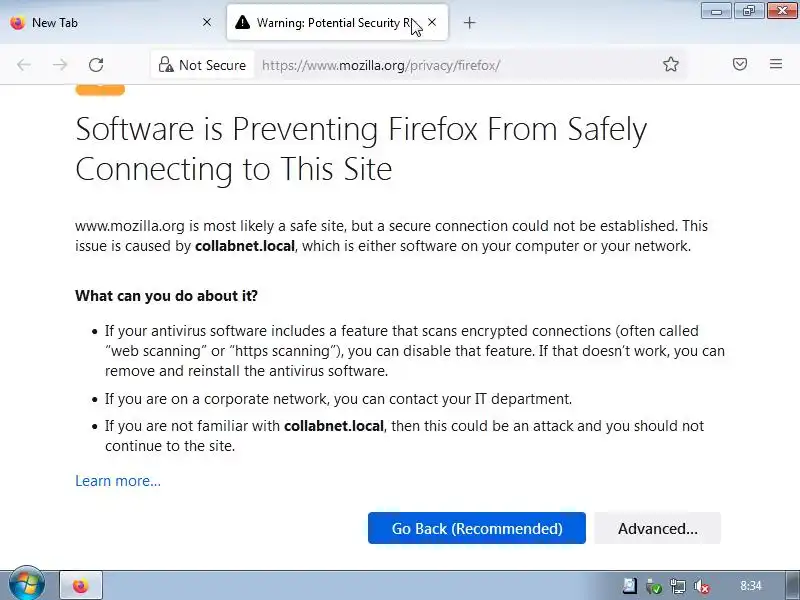This screenshot has height=600, width=800.
Task: Click the Not Secure lock icon
Action: [x=167, y=65]
